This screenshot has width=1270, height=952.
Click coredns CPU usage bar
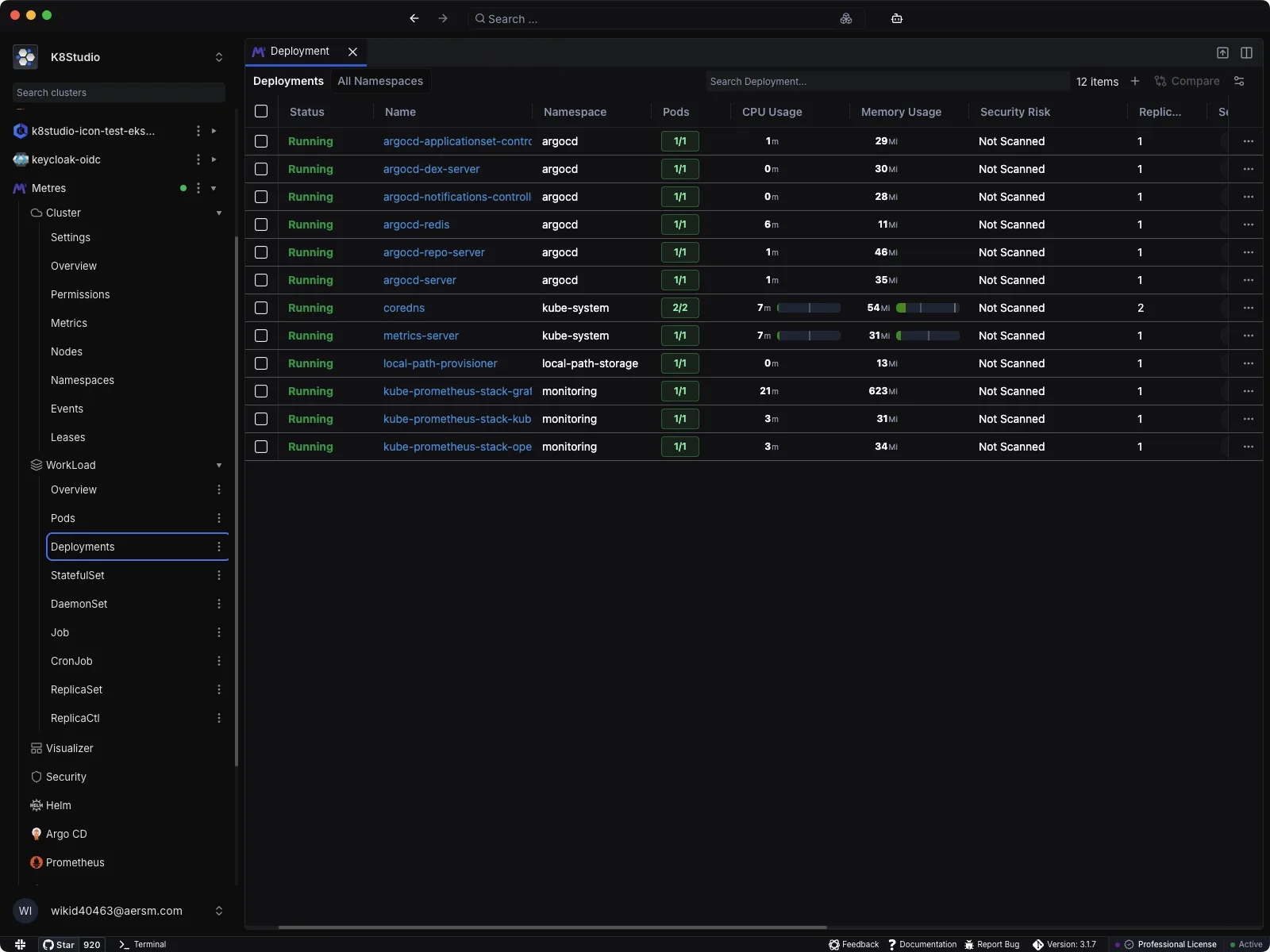(809, 308)
